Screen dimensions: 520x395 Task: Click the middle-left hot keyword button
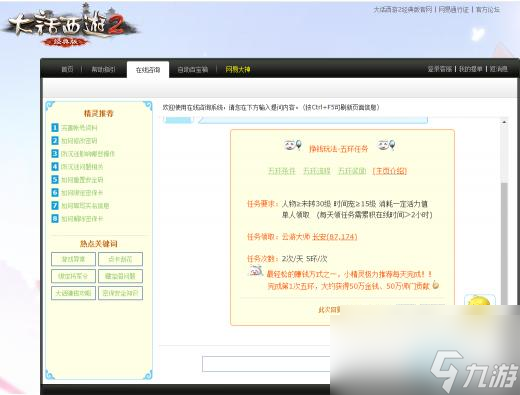pyautogui.click(x=73, y=276)
